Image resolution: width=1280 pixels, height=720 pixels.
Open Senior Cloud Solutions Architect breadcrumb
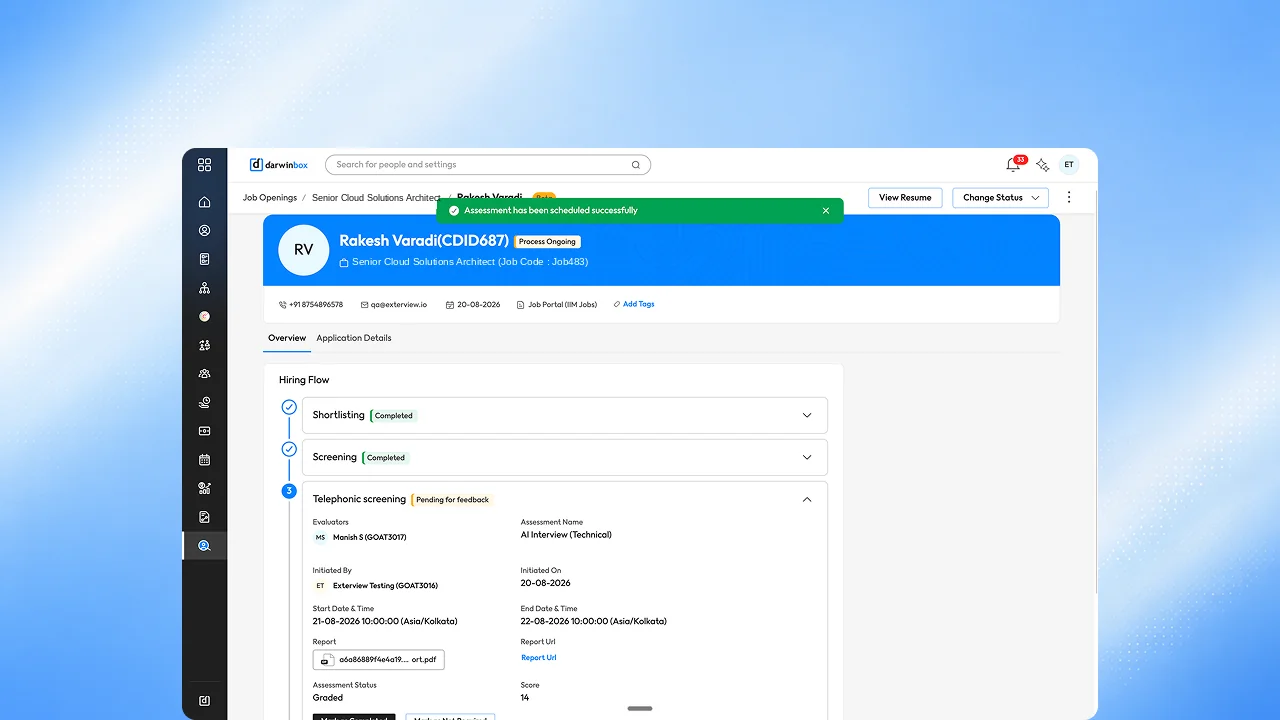point(376,198)
